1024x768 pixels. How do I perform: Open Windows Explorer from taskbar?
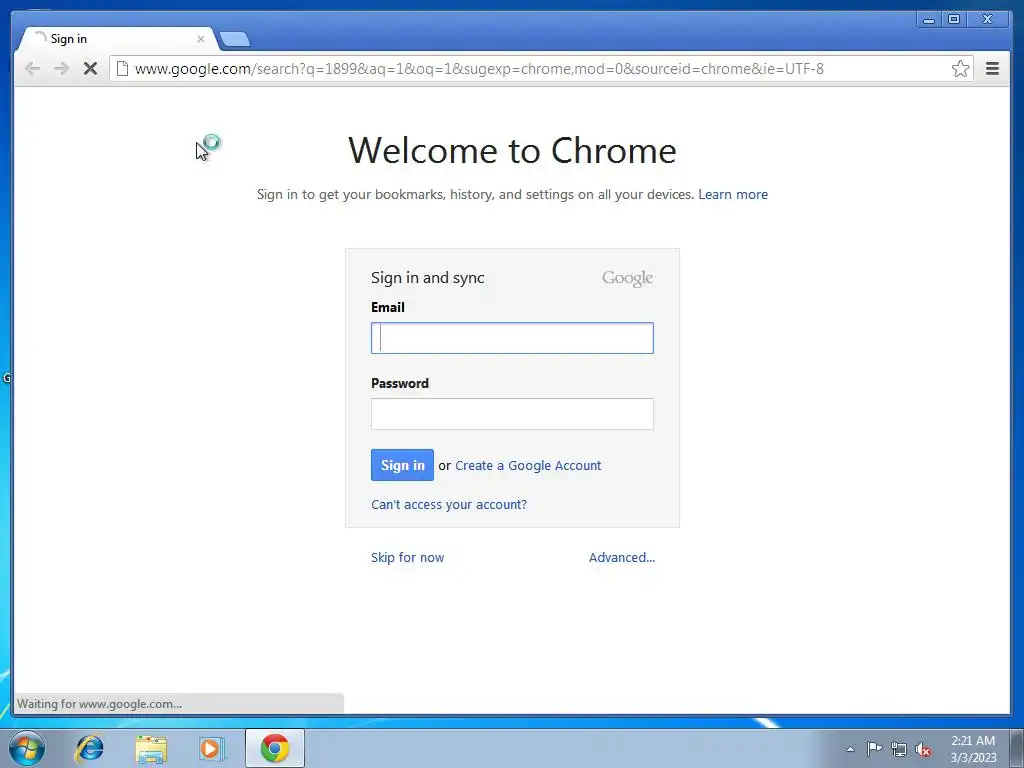[151, 748]
